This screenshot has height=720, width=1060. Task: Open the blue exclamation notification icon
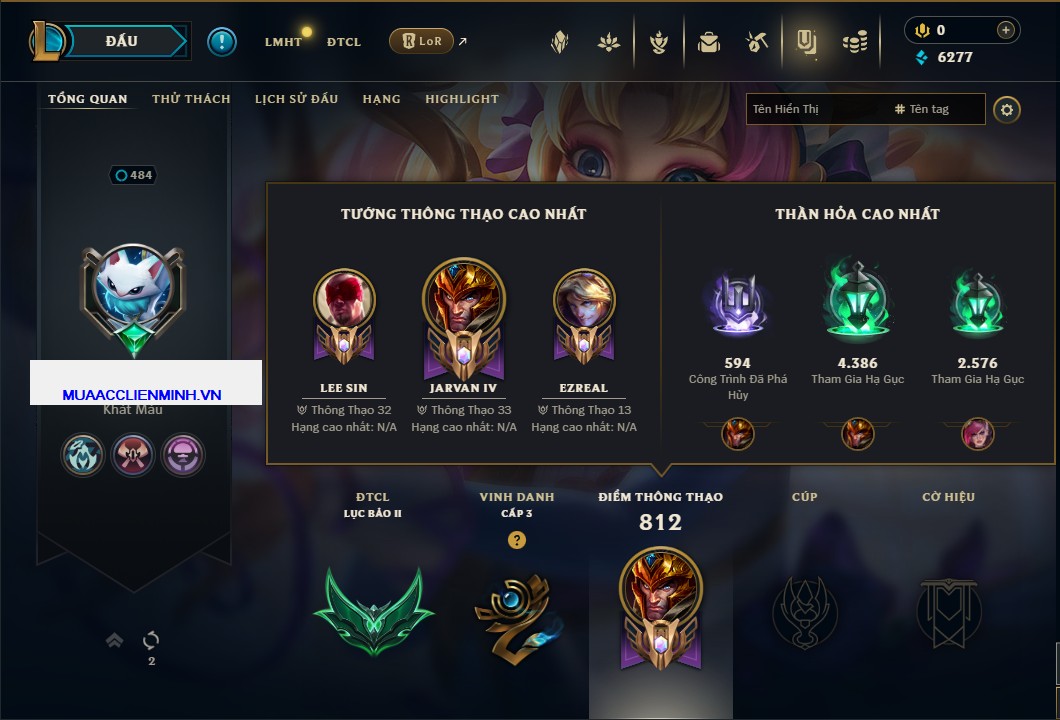(222, 42)
